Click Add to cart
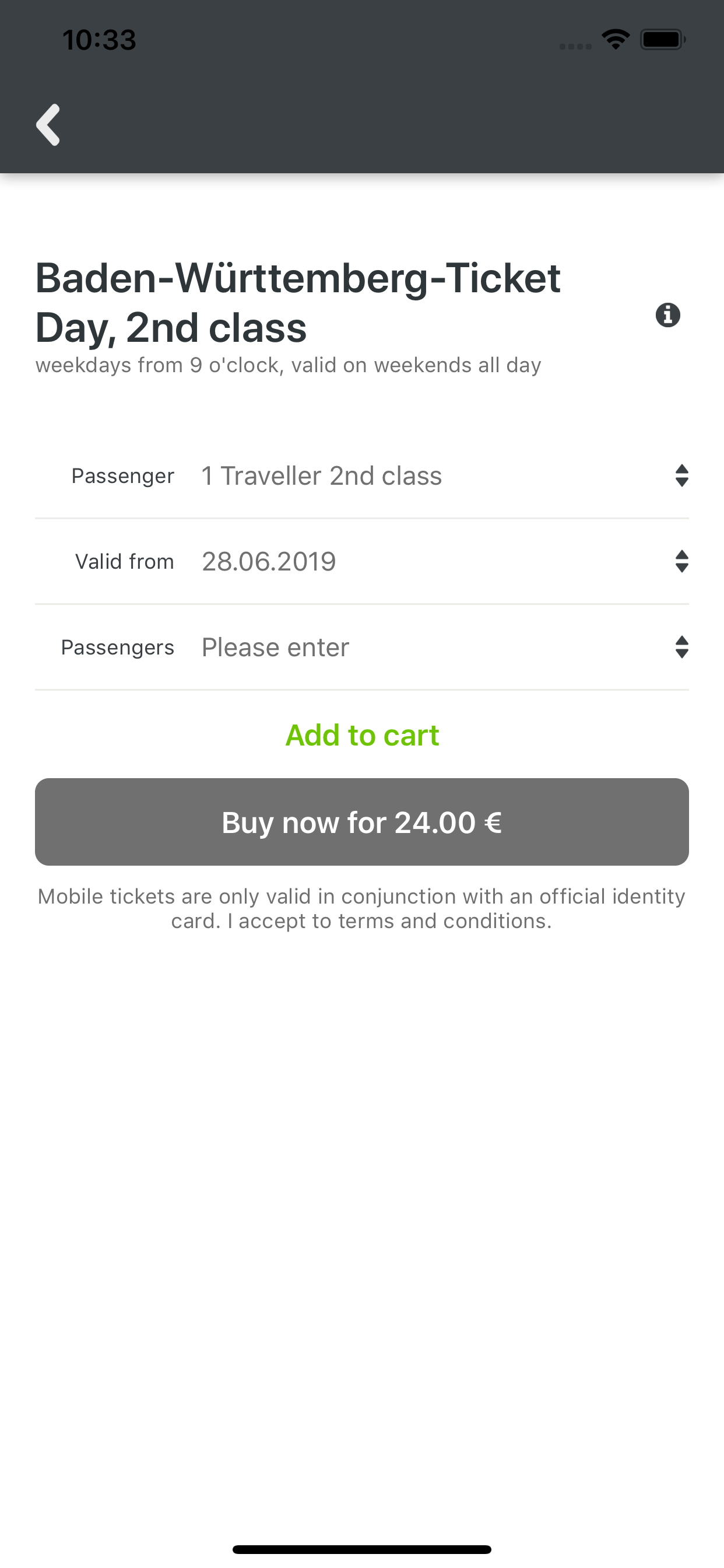The height and width of the screenshot is (1568, 724). pos(362,734)
